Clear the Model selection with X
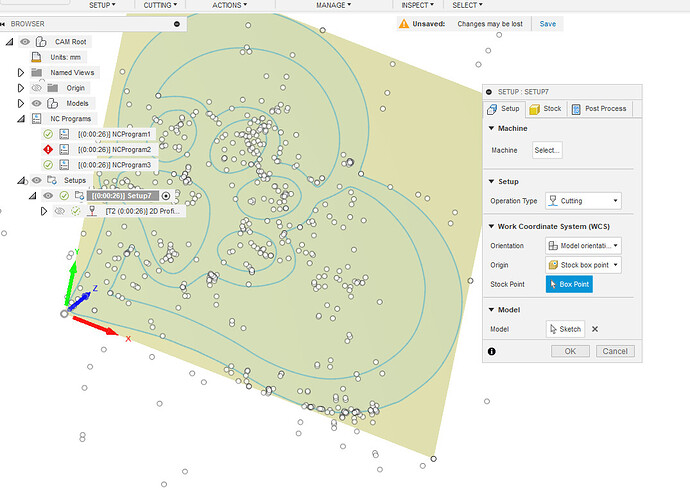The height and width of the screenshot is (490, 690). (595, 329)
